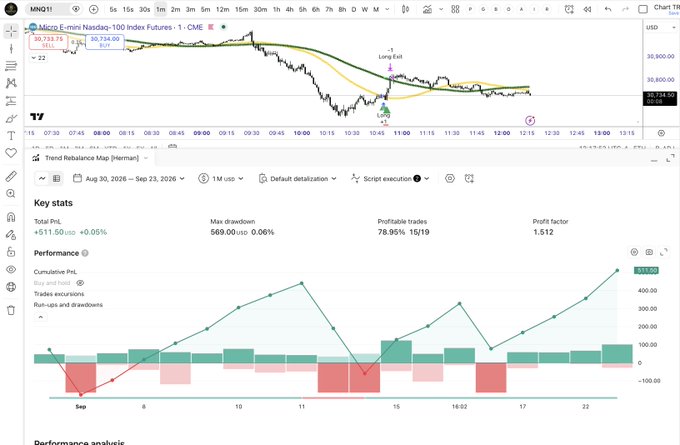Open the Performance info help icon
Screen dimensions: 680x445
click(85, 253)
